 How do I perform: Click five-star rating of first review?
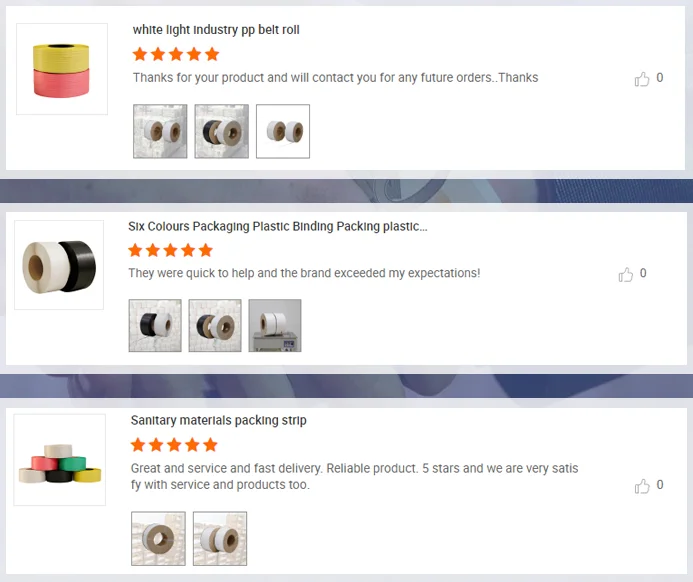(176, 54)
